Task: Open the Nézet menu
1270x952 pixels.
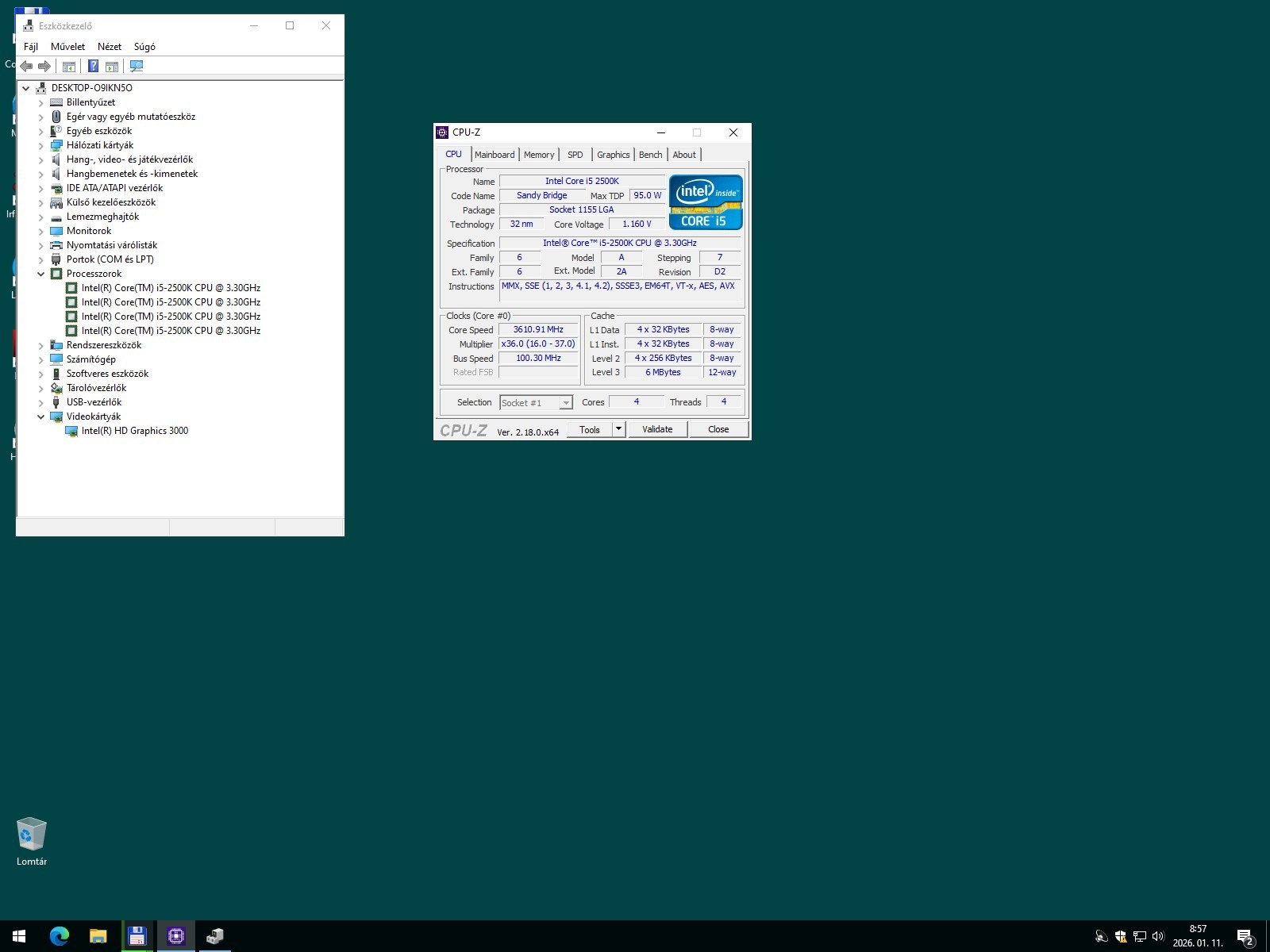Action: [x=110, y=47]
